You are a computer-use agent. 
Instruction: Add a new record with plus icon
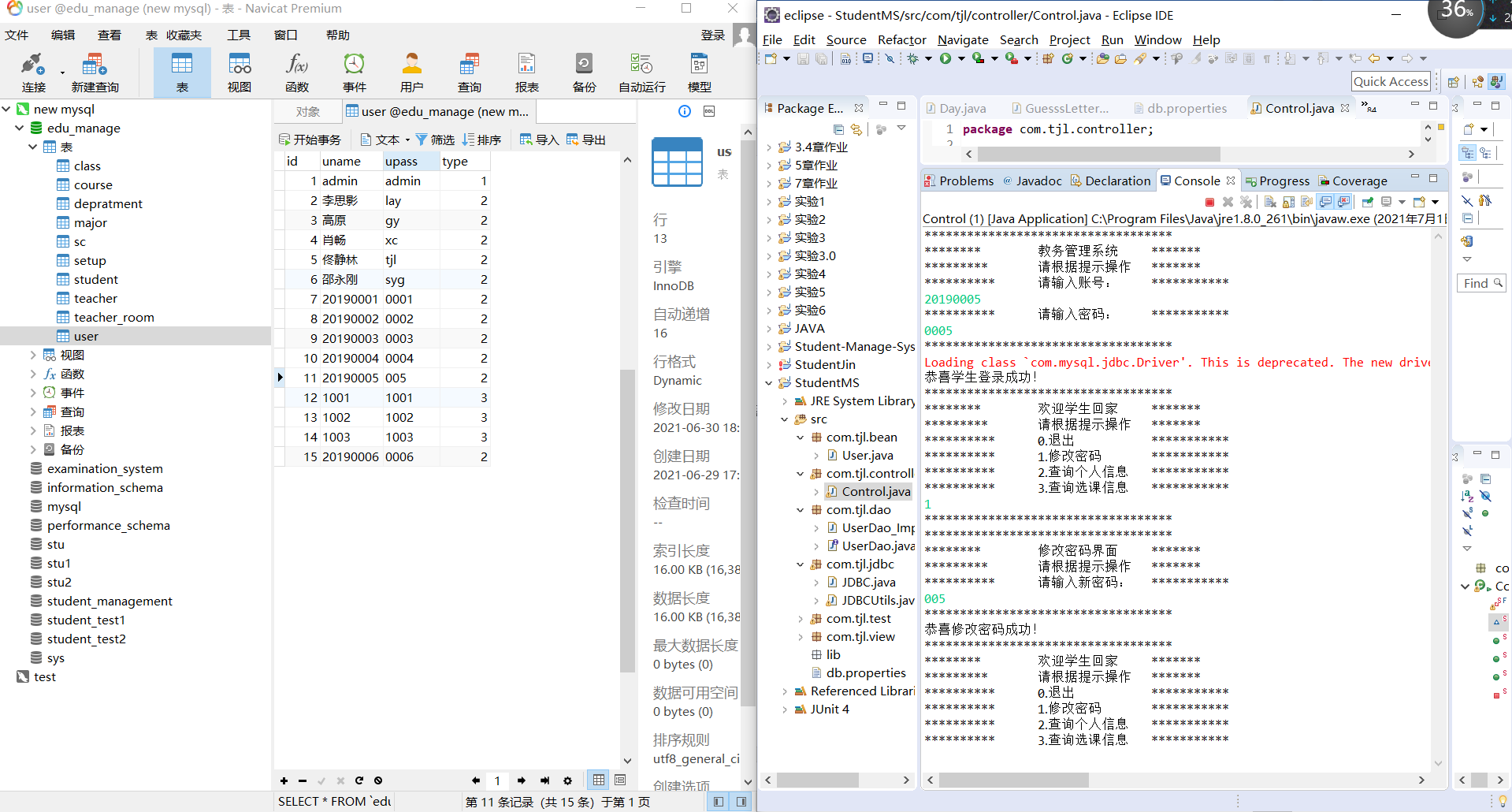284,780
